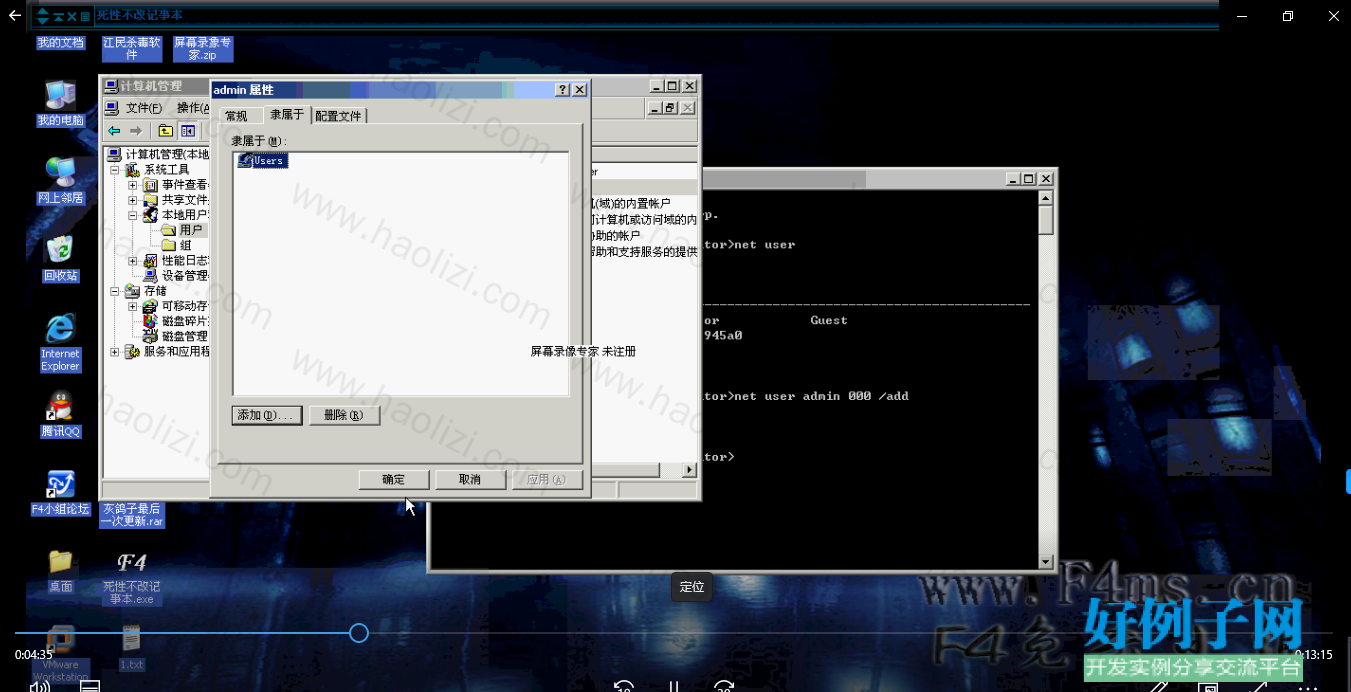Expand the 服务和应用程 tree node

(x=115, y=352)
